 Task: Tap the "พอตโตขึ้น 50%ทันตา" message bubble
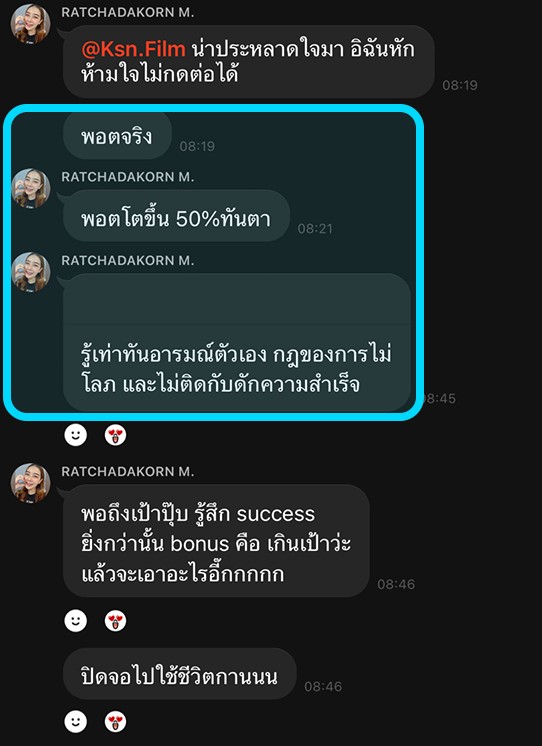pos(177,218)
